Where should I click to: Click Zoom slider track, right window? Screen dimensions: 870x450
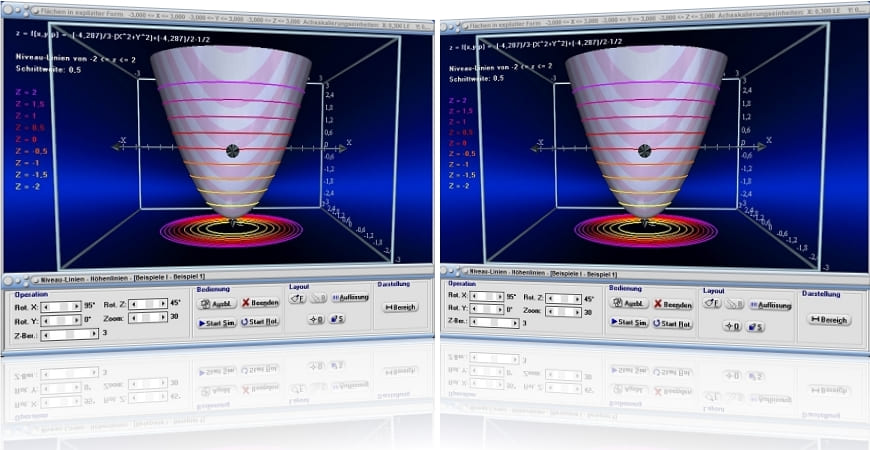pos(564,312)
